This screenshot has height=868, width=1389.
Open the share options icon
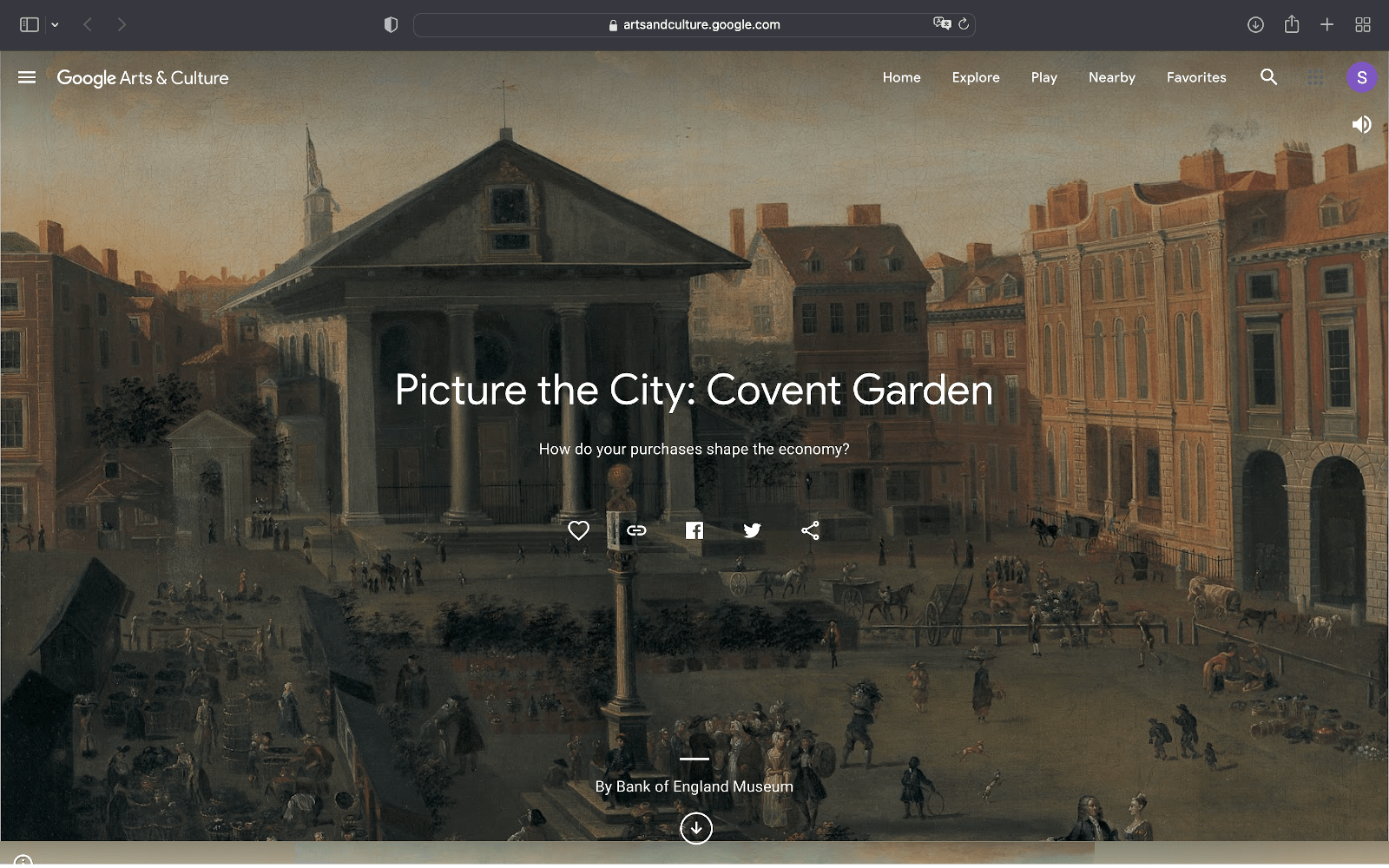click(810, 530)
